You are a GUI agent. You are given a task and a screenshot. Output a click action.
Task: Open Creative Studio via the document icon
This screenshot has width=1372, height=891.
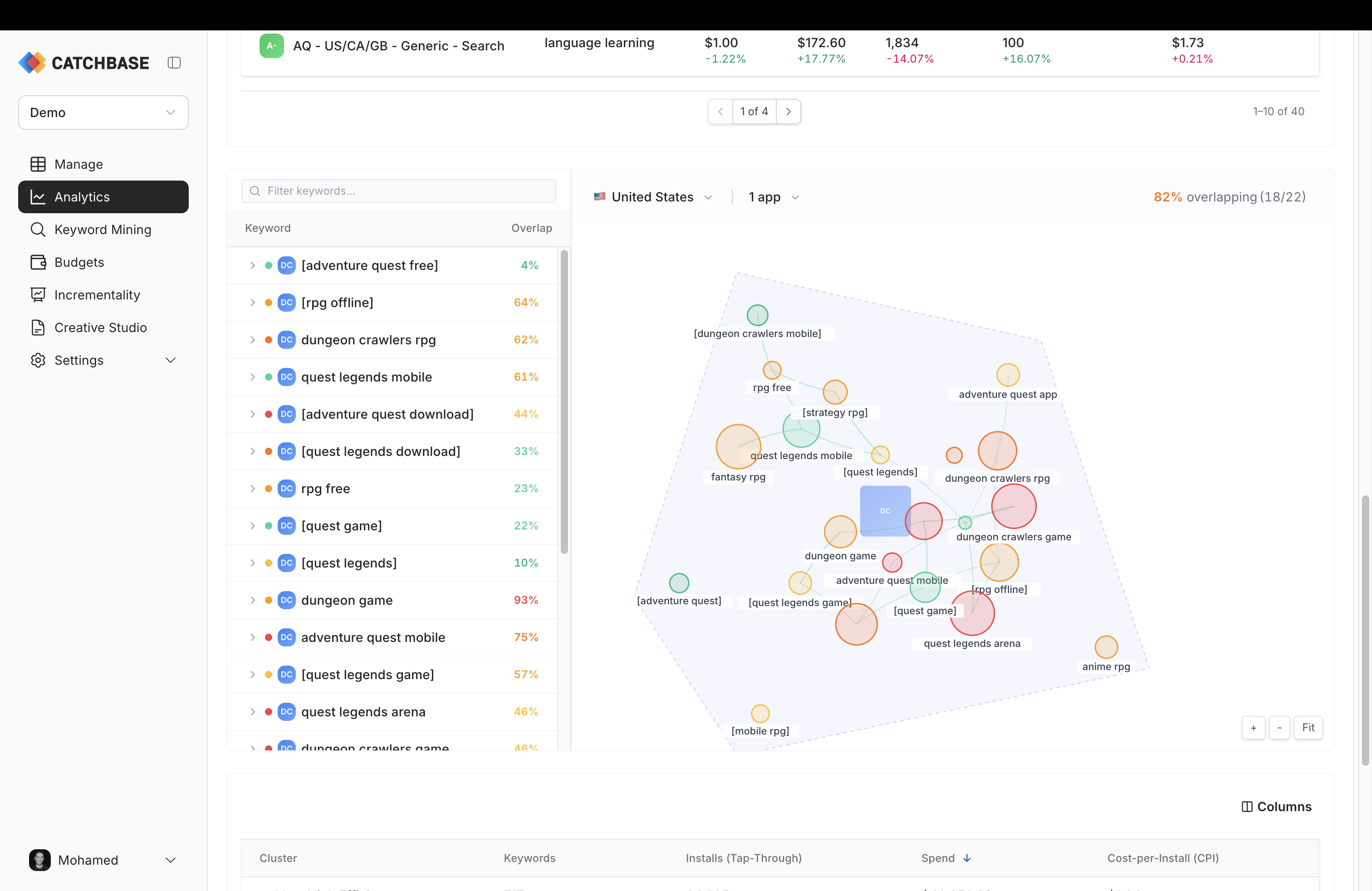pos(38,328)
